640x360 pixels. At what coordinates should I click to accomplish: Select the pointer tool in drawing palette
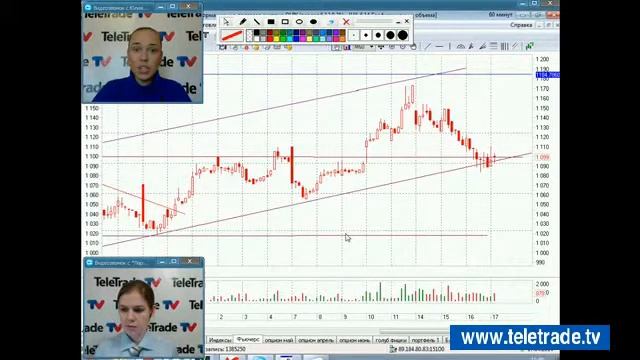coord(227,22)
